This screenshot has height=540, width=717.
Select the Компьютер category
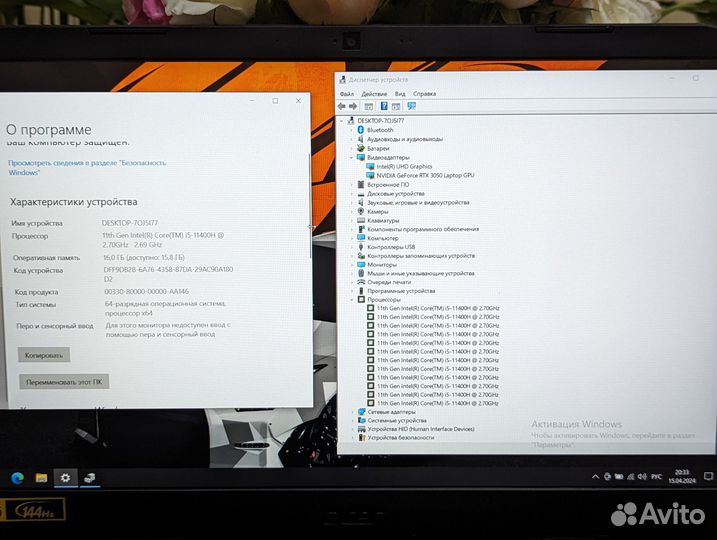point(383,238)
